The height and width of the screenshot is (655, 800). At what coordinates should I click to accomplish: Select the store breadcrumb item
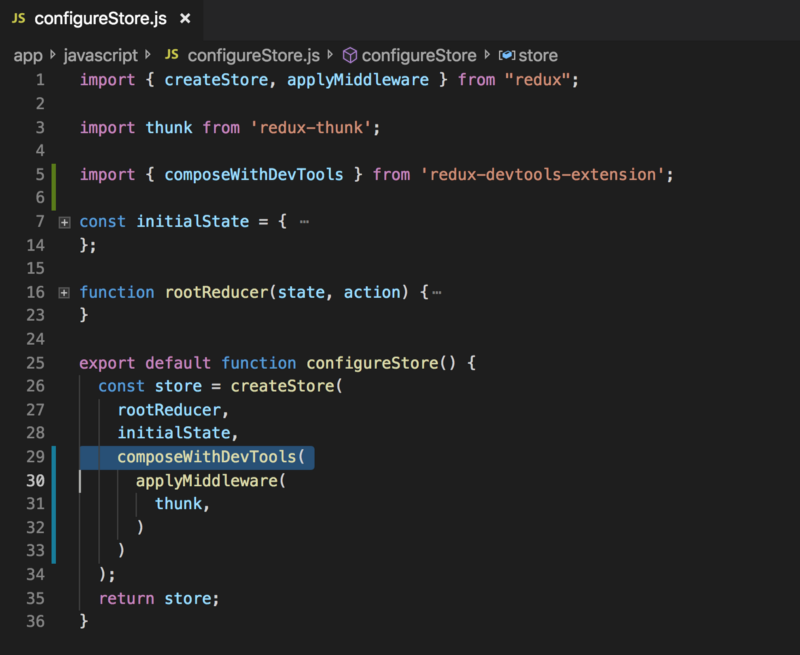(538, 55)
